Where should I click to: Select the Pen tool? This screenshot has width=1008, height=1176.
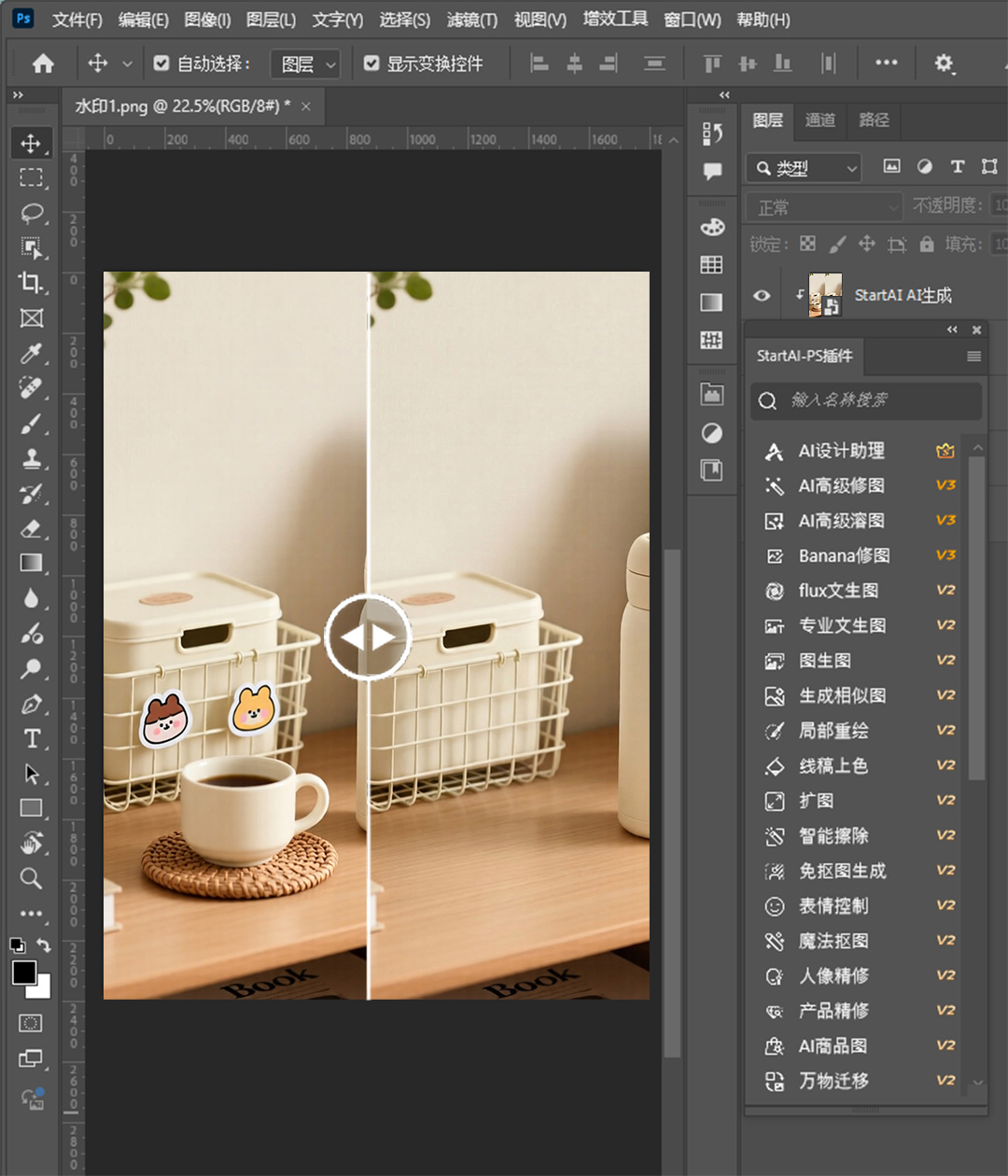(x=32, y=704)
